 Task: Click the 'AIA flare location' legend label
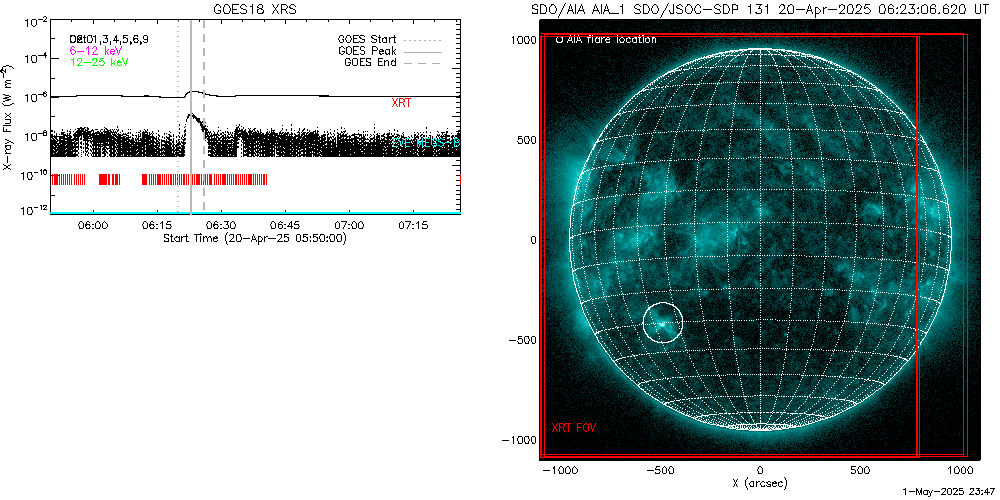[x=612, y=40]
